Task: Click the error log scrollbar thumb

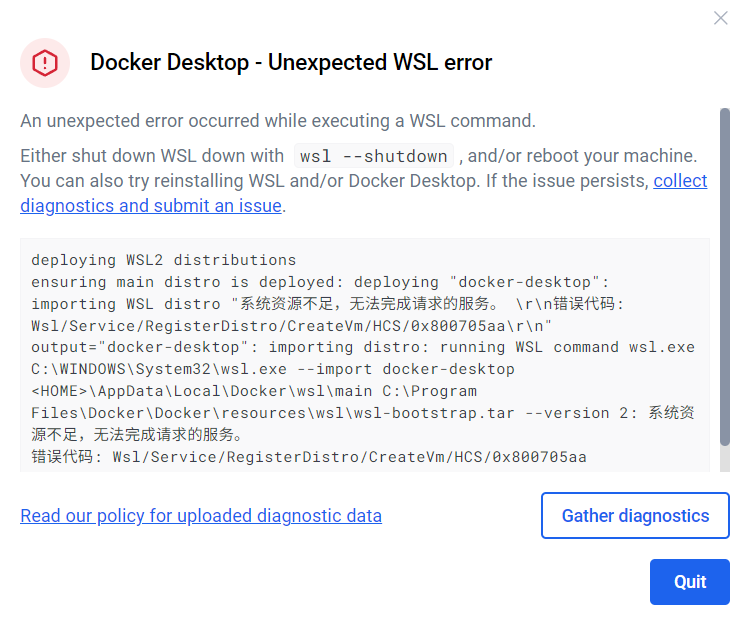Action: pos(725,277)
